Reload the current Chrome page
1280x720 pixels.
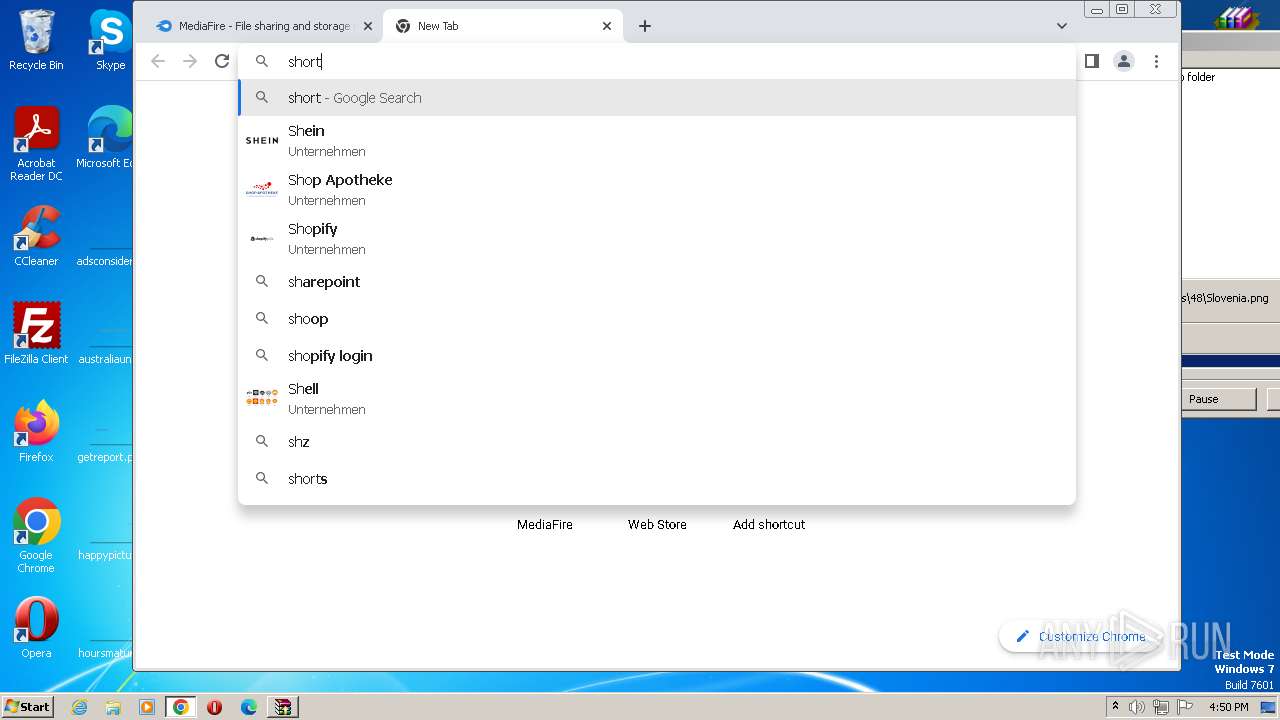(x=222, y=61)
